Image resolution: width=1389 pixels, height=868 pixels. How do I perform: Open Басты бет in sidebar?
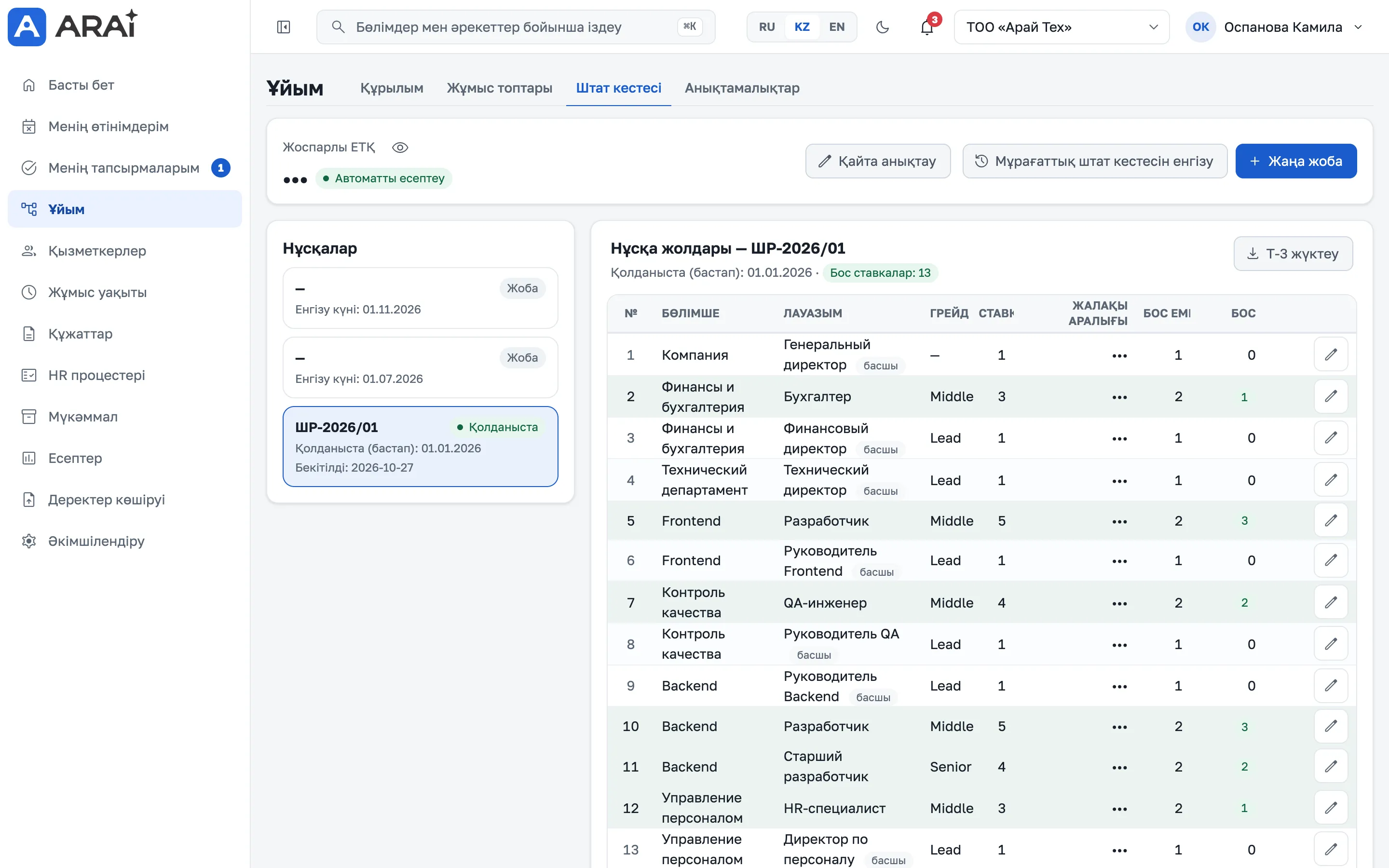click(124, 85)
